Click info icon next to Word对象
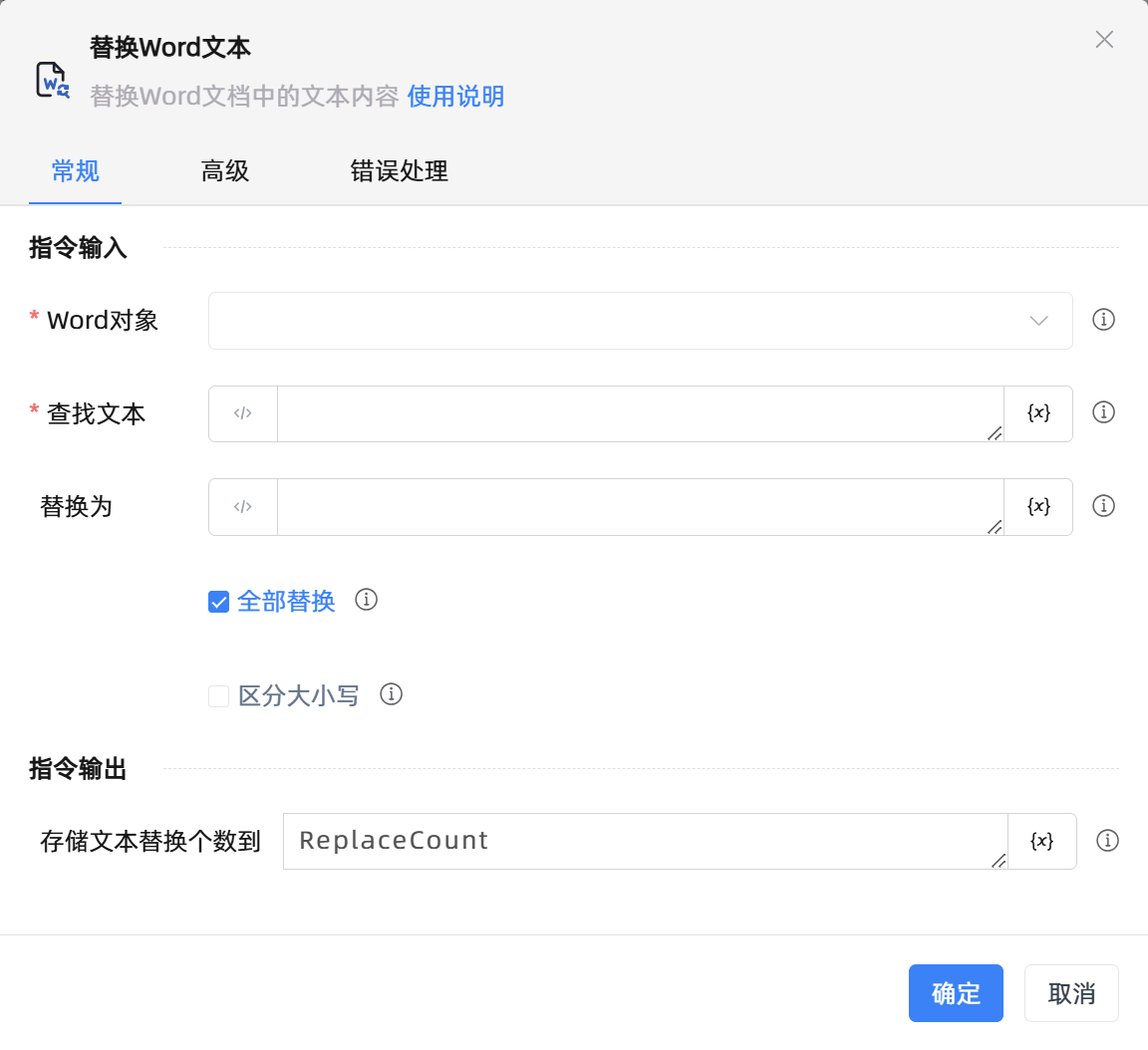This screenshot has width=1148, height=1050. coord(1103,320)
